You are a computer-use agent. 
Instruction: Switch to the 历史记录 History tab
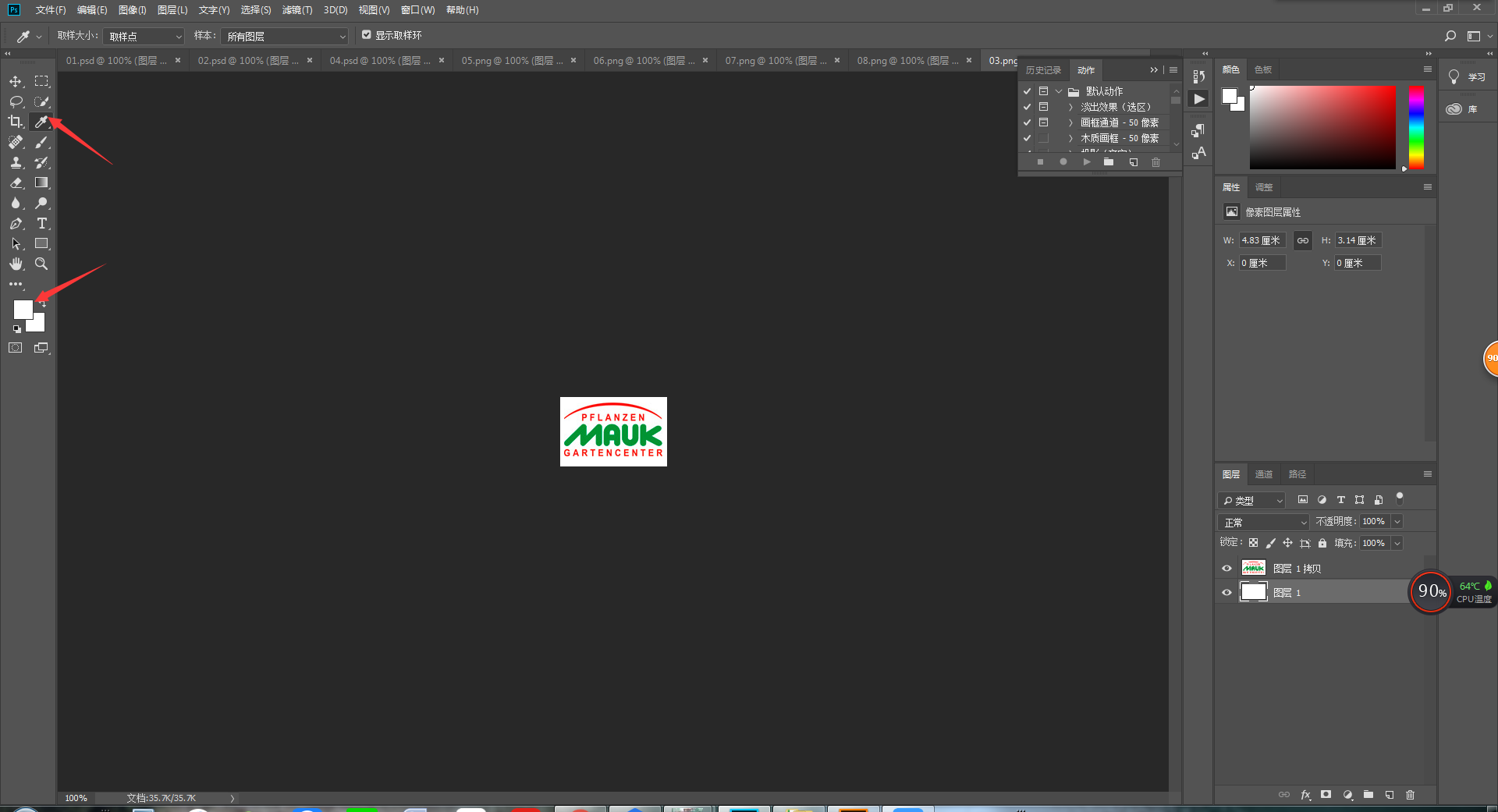[x=1043, y=70]
